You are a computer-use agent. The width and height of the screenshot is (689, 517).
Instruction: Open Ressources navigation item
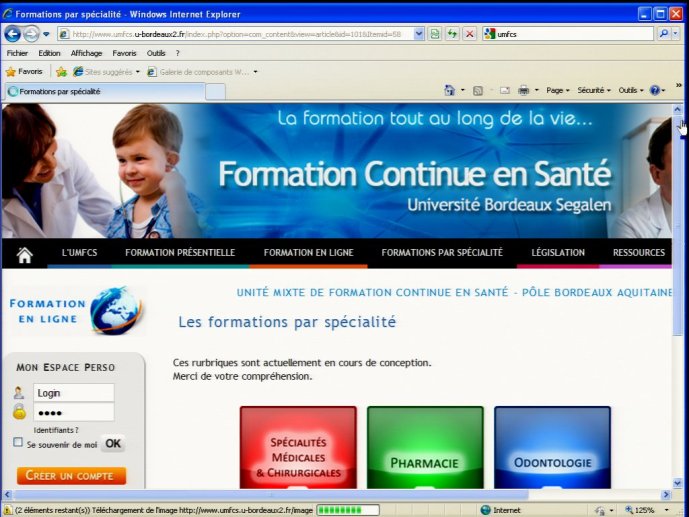coord(638,253)
